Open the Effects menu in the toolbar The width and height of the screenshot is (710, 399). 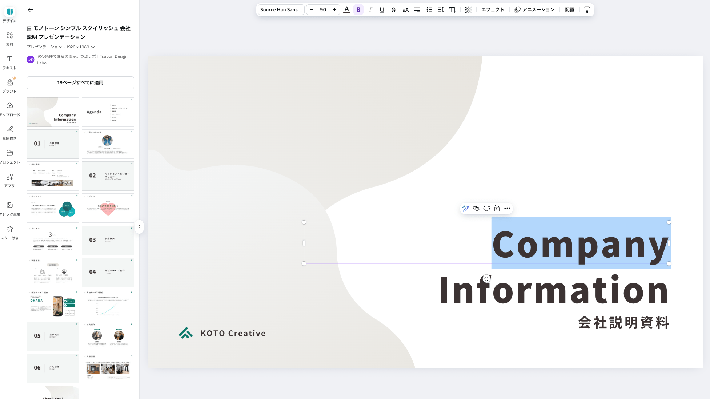coord(493,10)
